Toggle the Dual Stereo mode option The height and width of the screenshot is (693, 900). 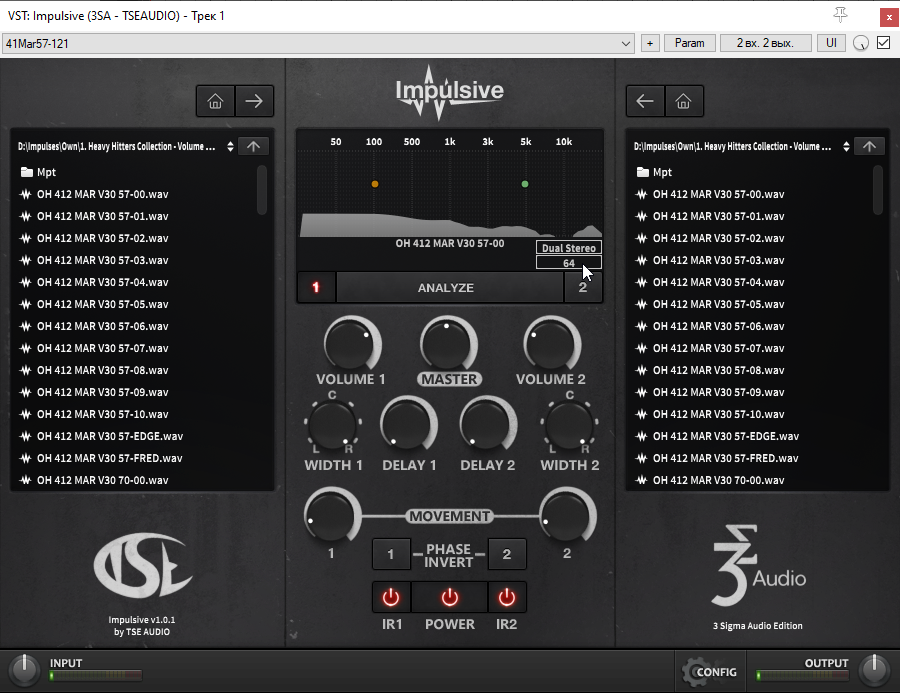tap(569, 248)
